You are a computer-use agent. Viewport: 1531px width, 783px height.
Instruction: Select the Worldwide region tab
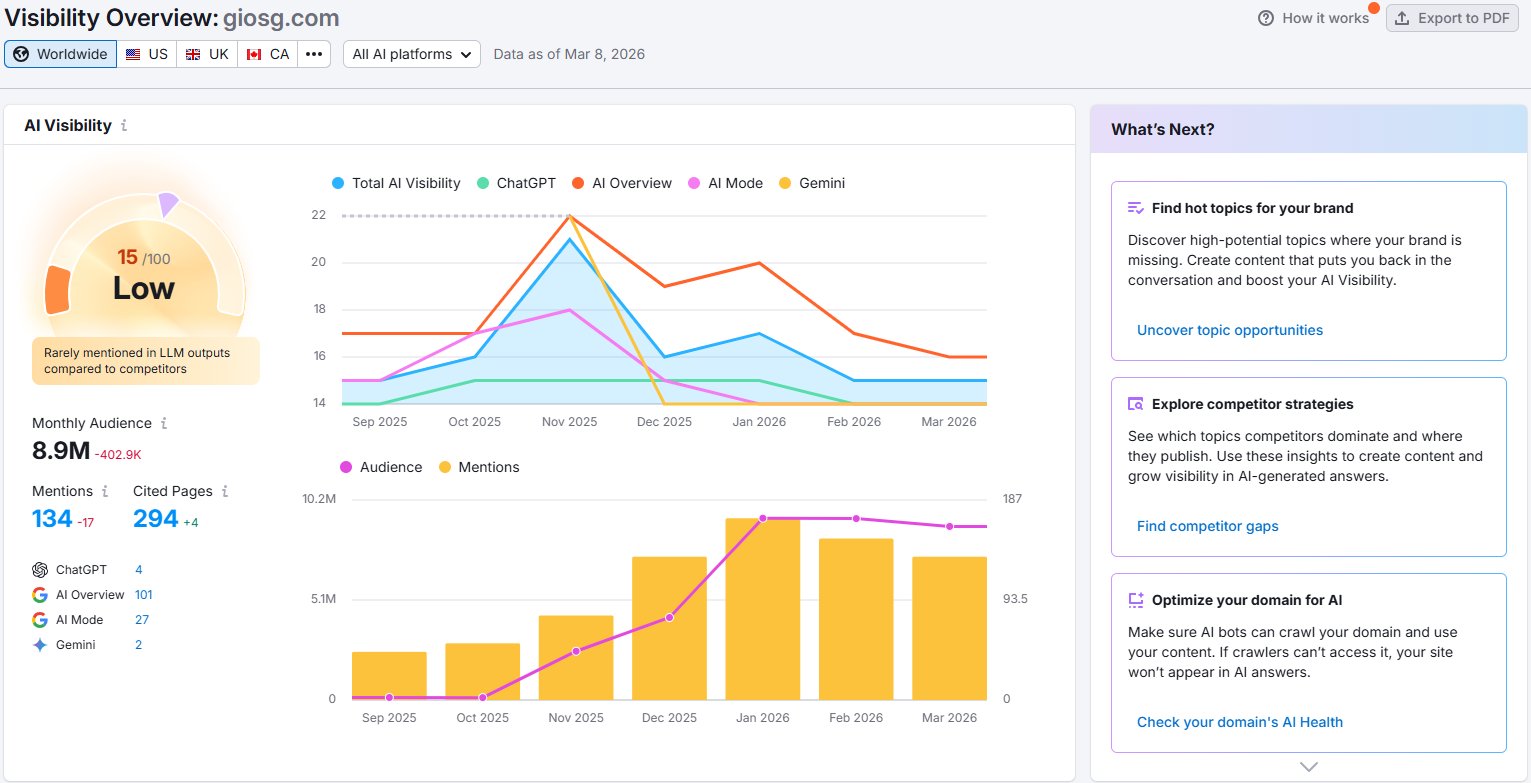(x=60, y=54)
